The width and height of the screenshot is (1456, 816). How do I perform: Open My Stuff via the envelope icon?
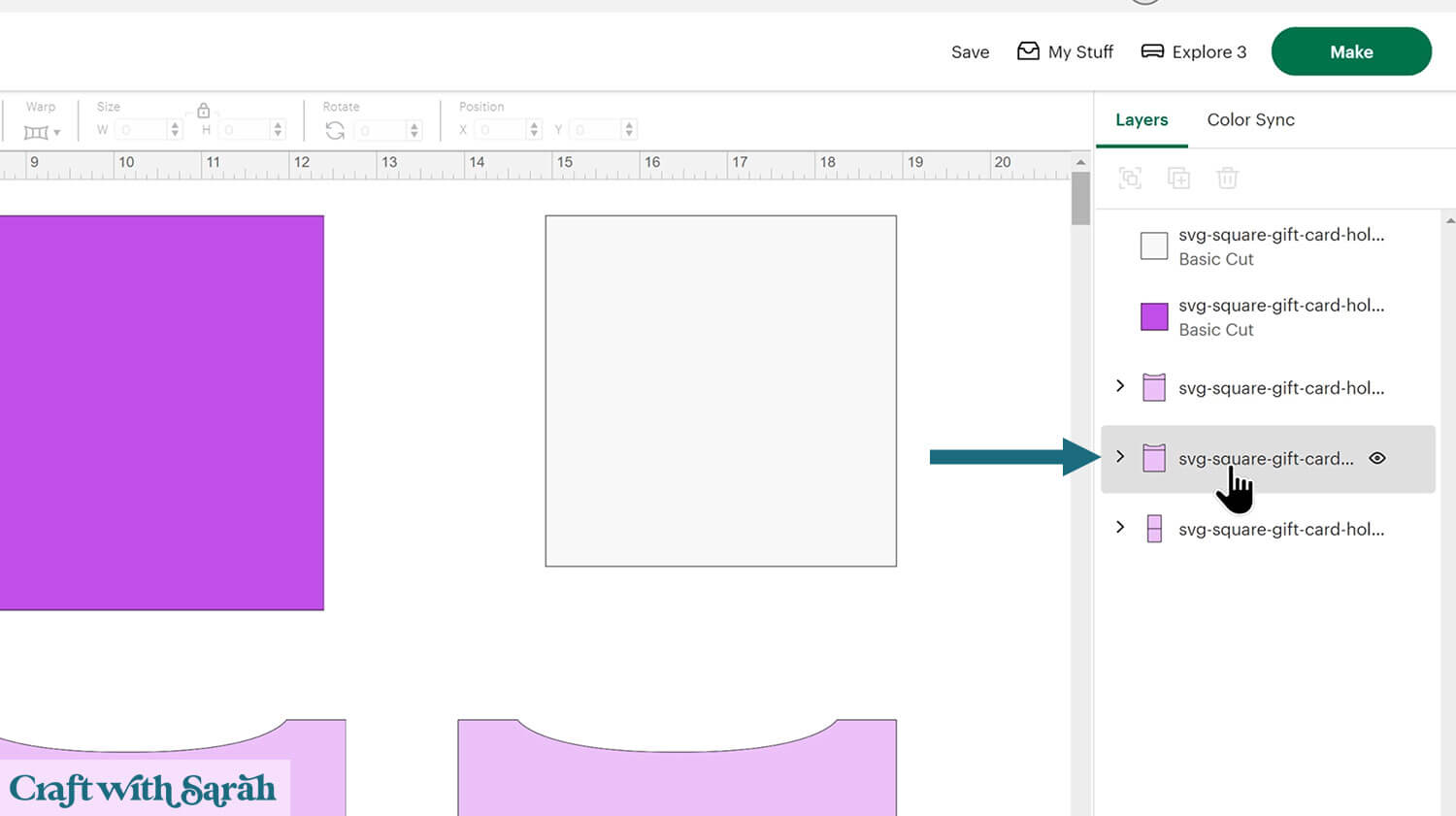click(1028, 51)
